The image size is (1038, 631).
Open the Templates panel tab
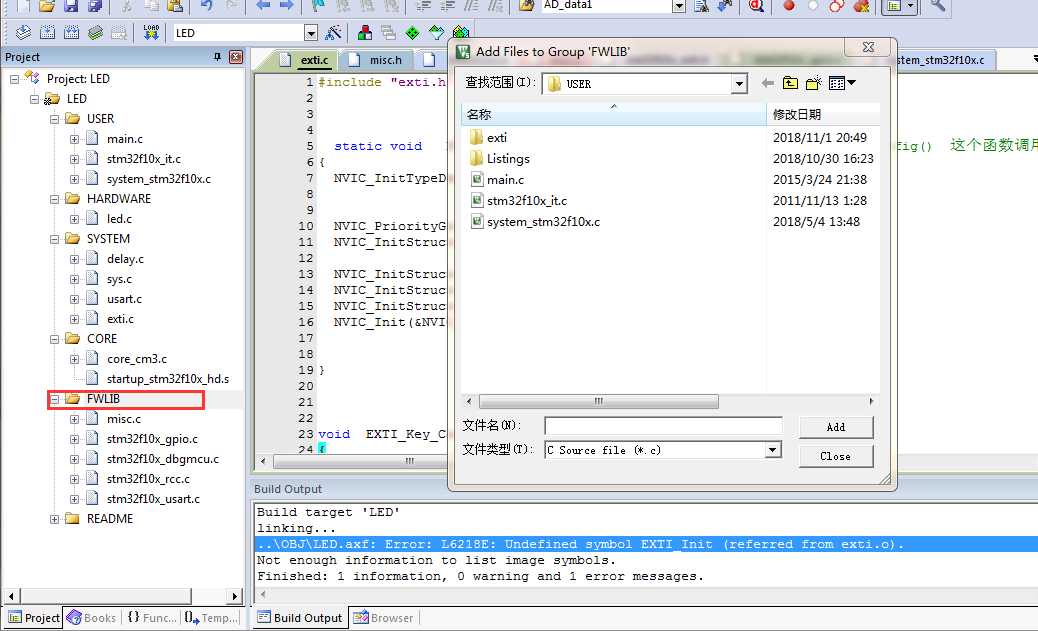coord(212,617)
